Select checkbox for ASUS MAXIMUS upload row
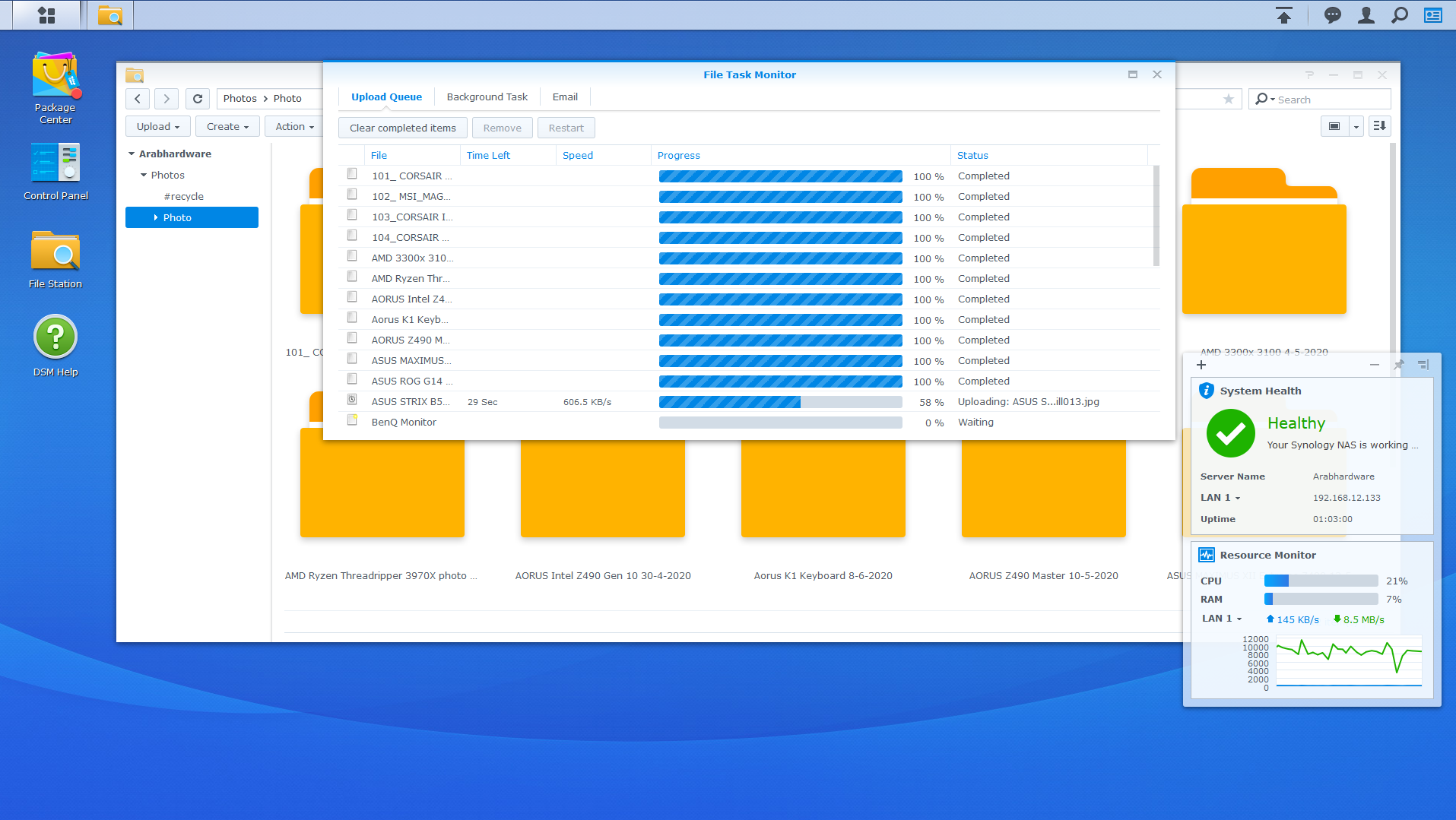 [x=352, y=359]
